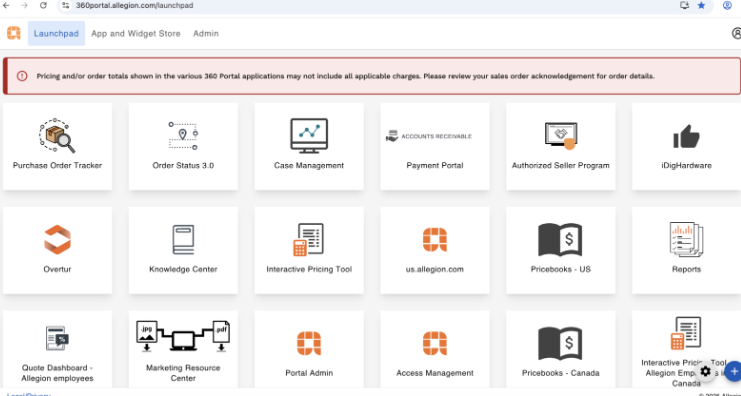Open the Pricebooks - Canada book icon
Image resolution: width=741 pixels, height=396 pixels.
click(x=560, y=343)
